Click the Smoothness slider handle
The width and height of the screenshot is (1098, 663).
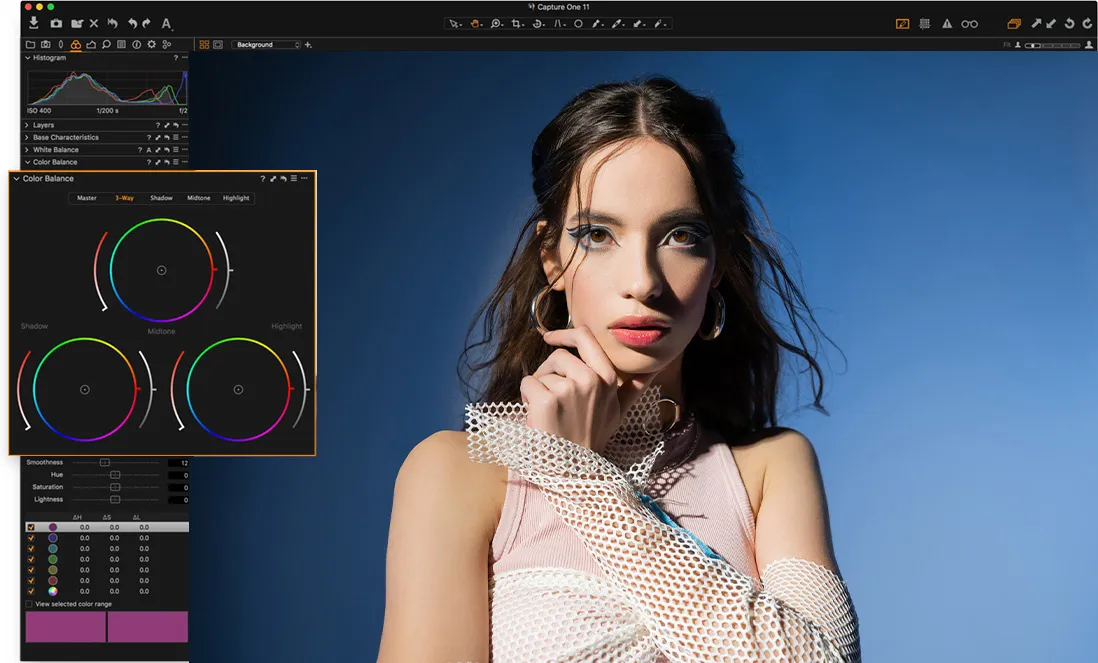[x=104, y=463]
